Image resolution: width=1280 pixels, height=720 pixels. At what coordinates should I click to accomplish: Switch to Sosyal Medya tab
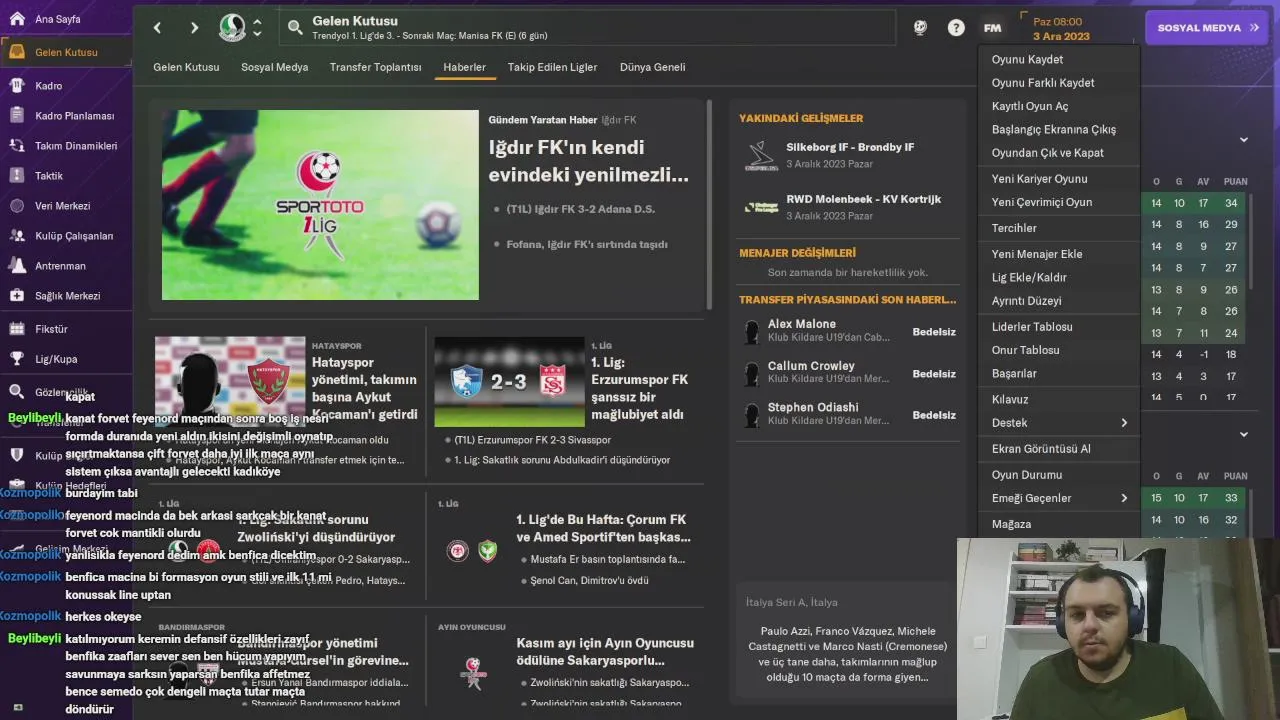click(274, 67)
